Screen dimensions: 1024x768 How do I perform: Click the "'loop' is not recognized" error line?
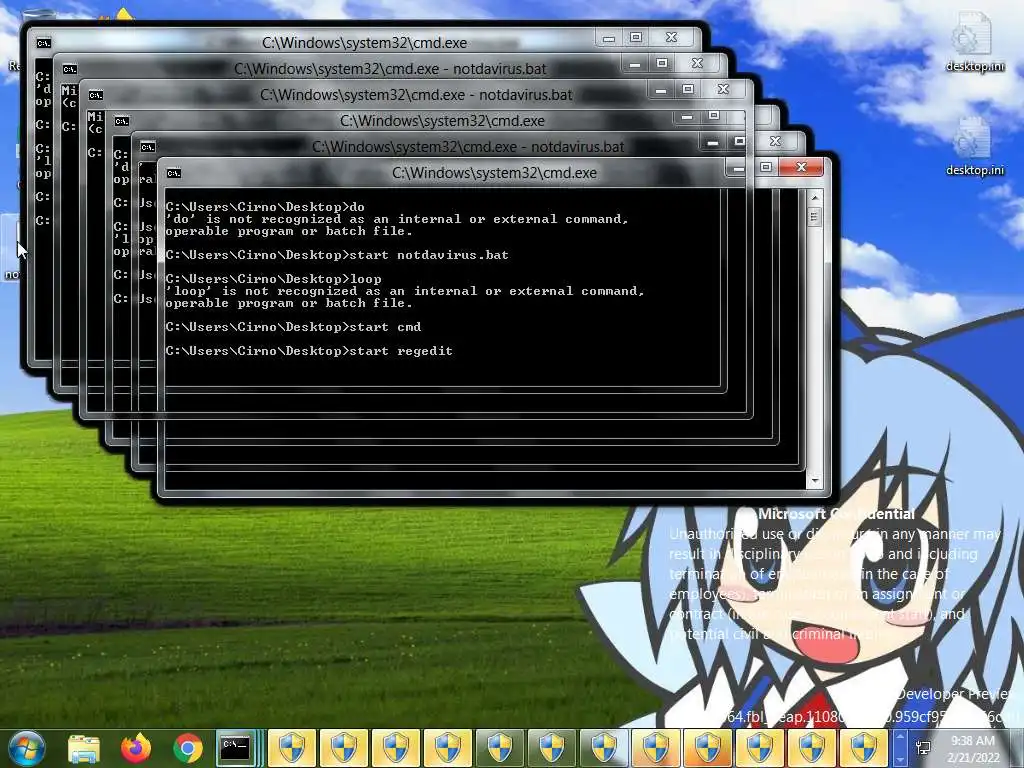tap(405, 291)
